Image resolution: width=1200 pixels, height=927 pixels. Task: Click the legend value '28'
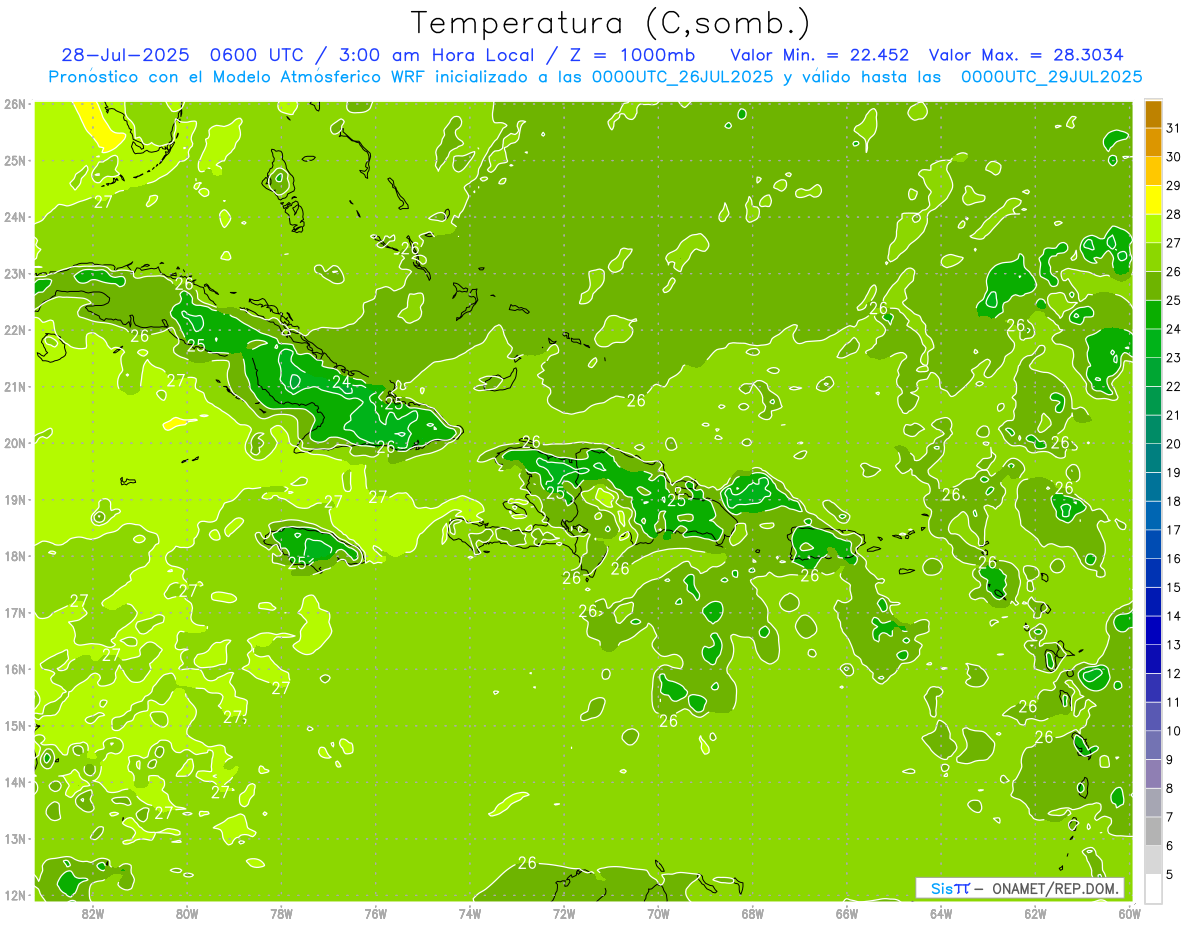[1174, 214]
